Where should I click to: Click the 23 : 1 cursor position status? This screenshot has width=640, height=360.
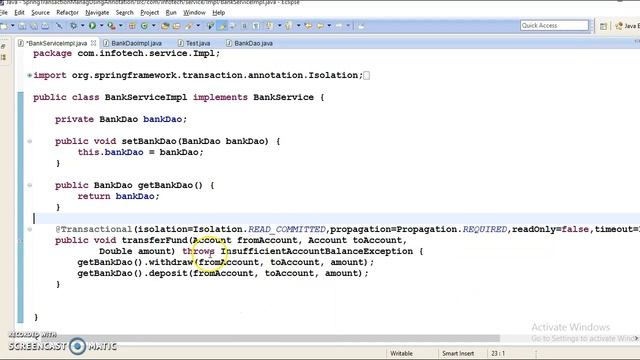(x=498, y=353)
